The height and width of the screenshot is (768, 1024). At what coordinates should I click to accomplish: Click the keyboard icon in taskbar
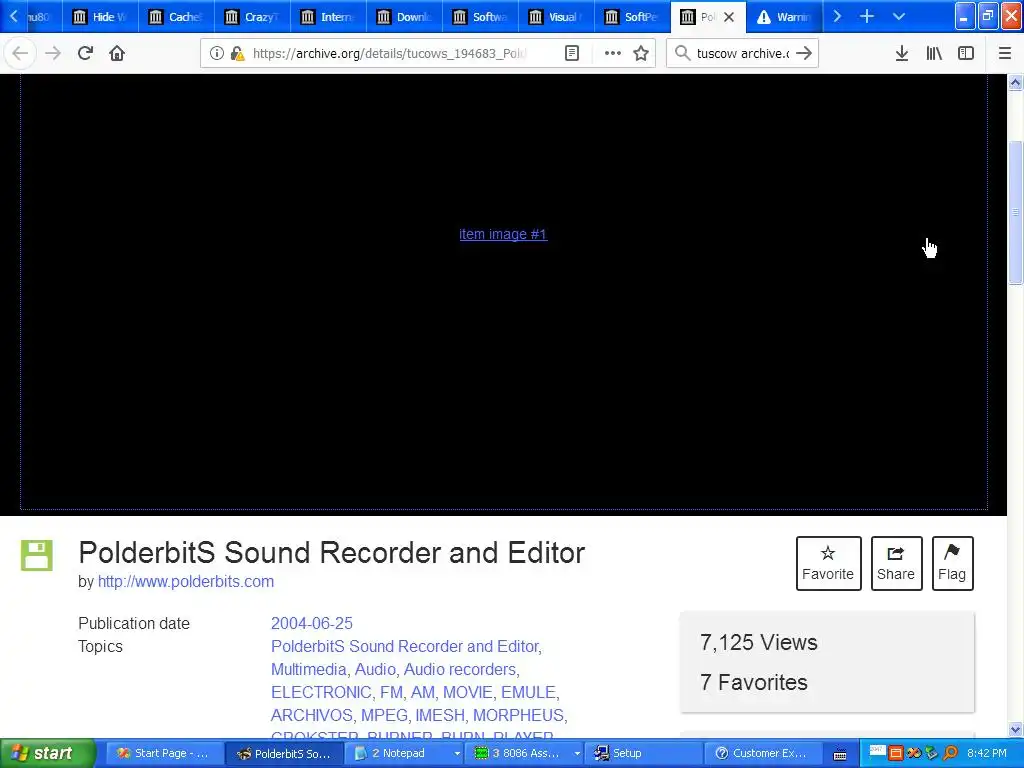(x=840, y=754)
